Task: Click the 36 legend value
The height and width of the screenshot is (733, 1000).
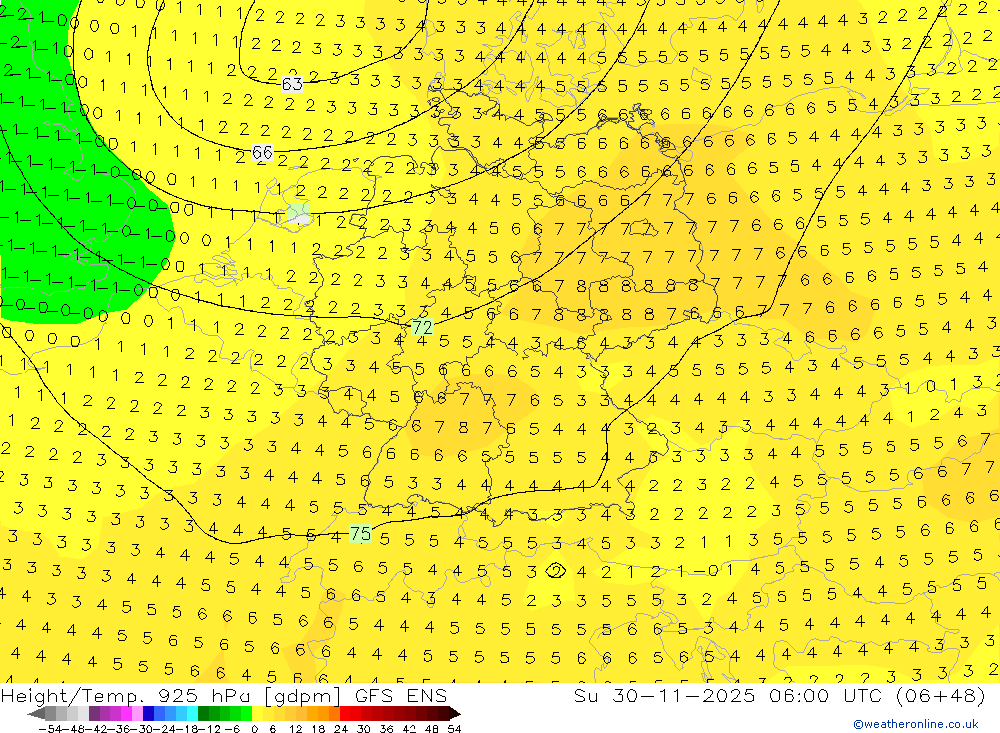Action: click(386, 729)
